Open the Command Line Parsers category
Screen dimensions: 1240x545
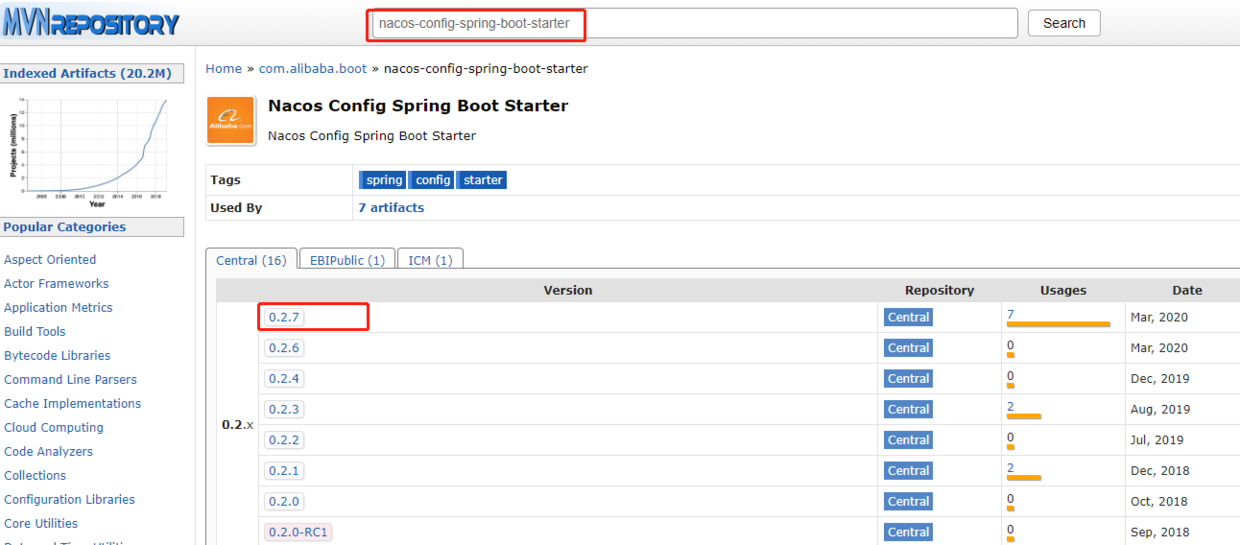[x=70, y=380]
